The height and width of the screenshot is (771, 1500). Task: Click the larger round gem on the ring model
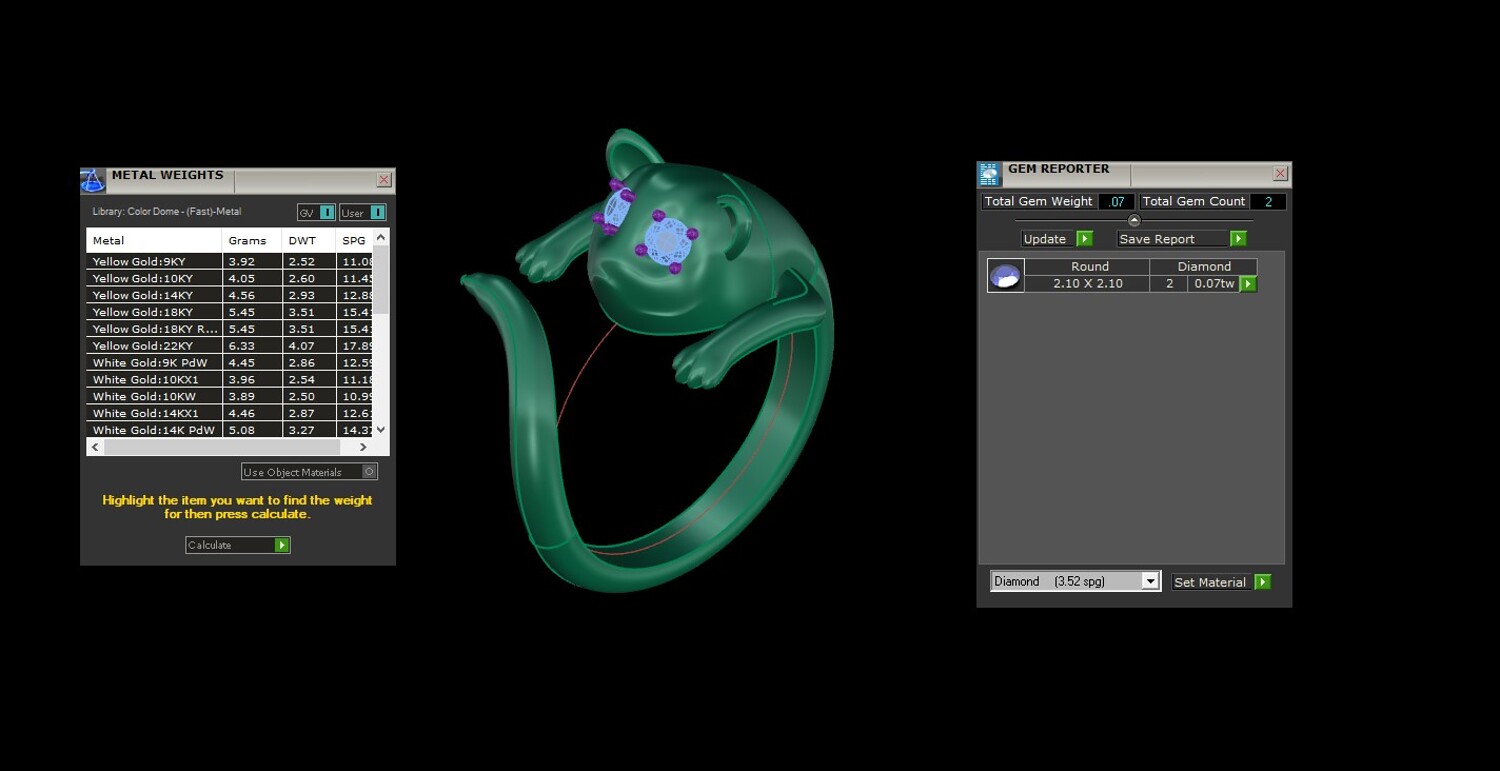point(667,240)
